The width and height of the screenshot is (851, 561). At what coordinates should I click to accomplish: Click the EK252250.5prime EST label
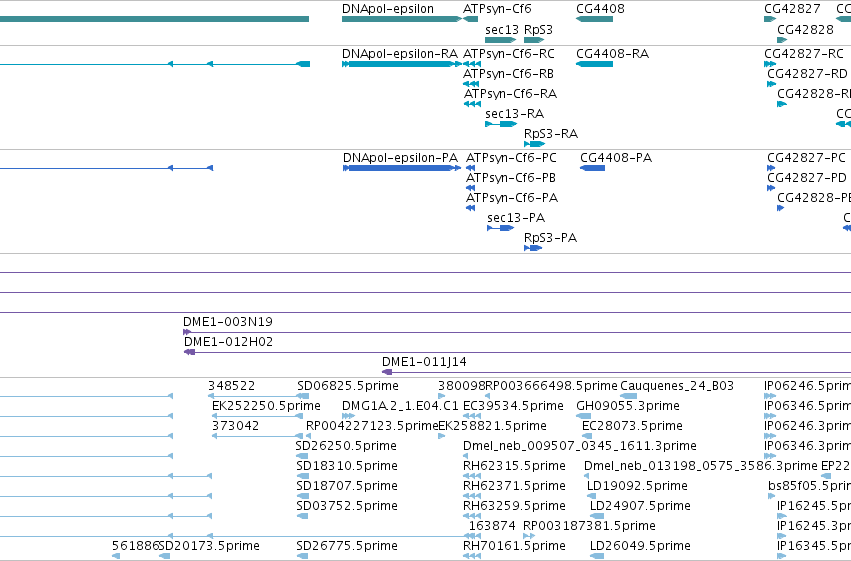[x=266, y=406]
